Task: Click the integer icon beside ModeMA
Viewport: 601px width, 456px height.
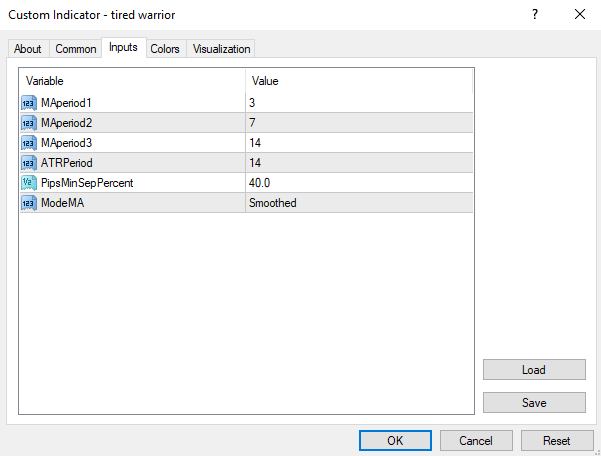Action: (29, 203)
